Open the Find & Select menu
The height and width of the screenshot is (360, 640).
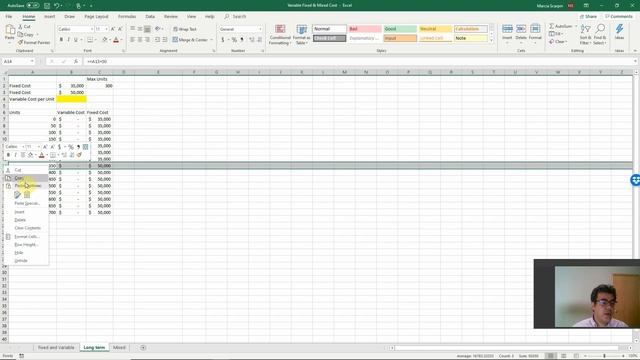pos(600,35)
